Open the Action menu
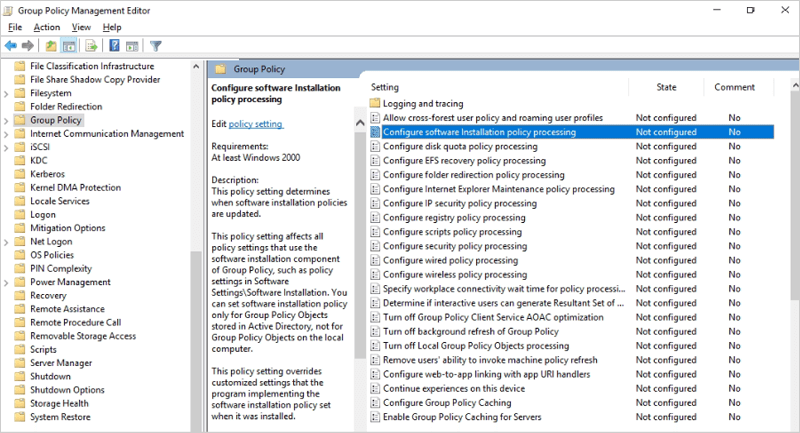The width and height of the screenshot is (800, 433). pyautogui.click(x=46, y=27)
